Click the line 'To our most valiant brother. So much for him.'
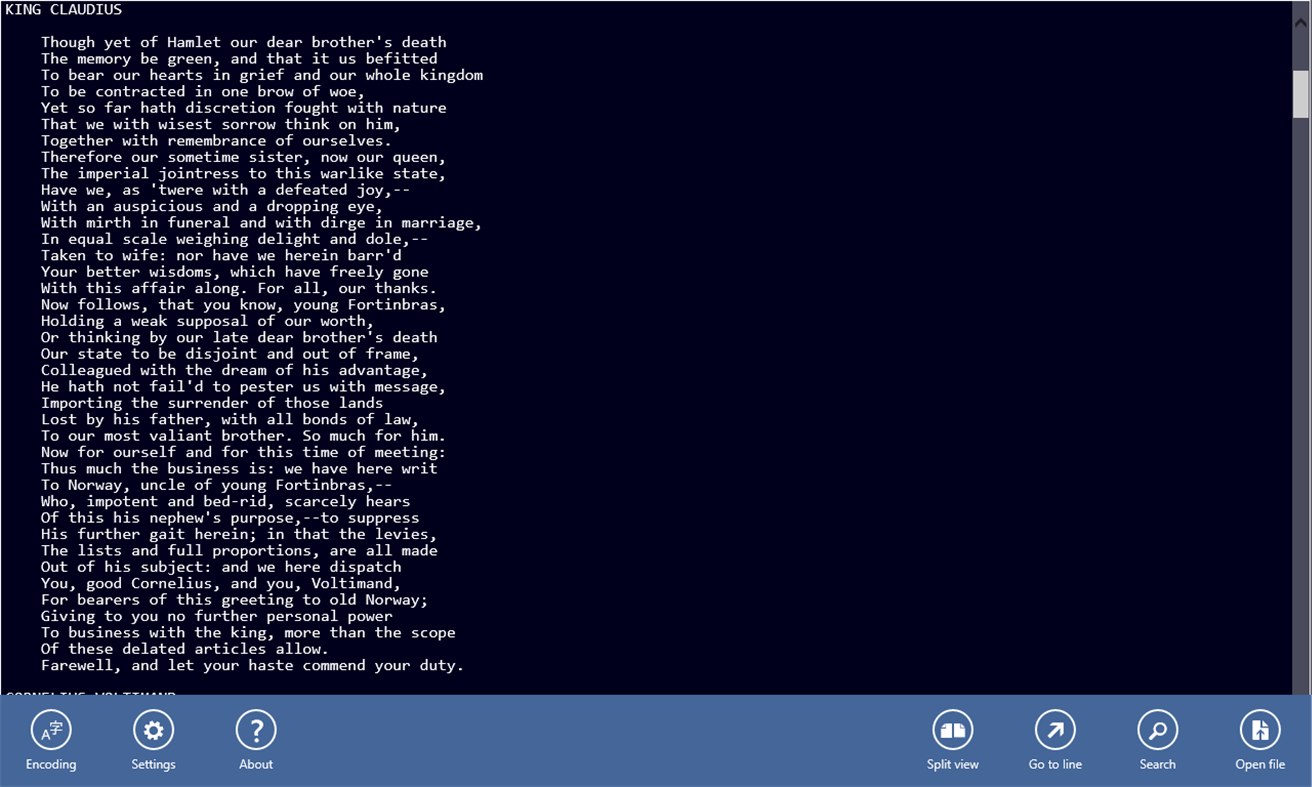The image size is (1312, 787). (244, 436)
